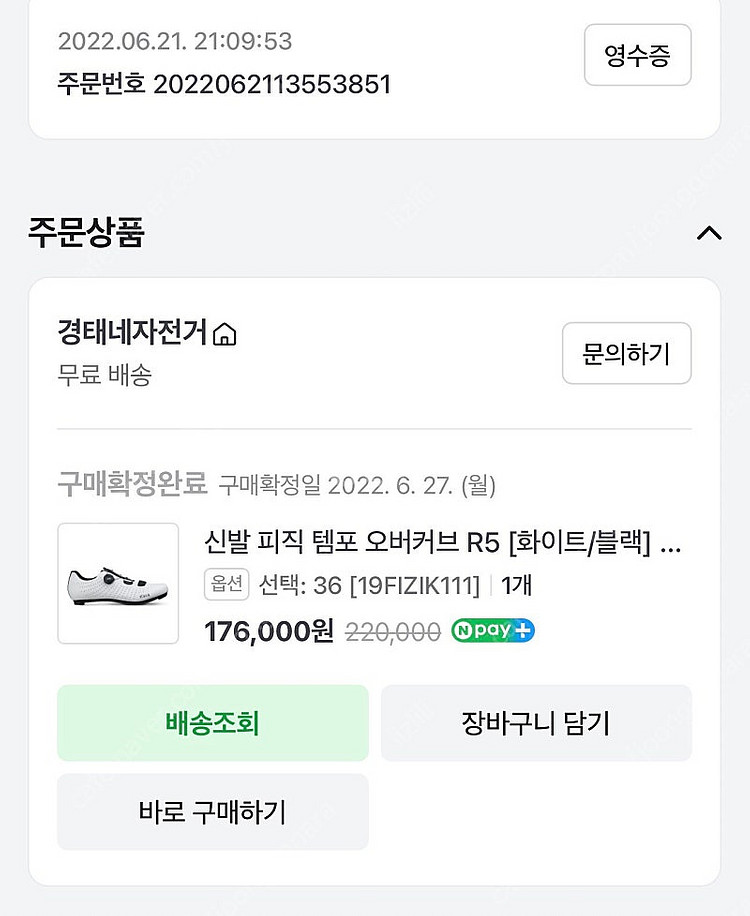Open the 신발 피직 템포 오버커브 R5 title
750x916 pixels.
[x=442, y=543]
